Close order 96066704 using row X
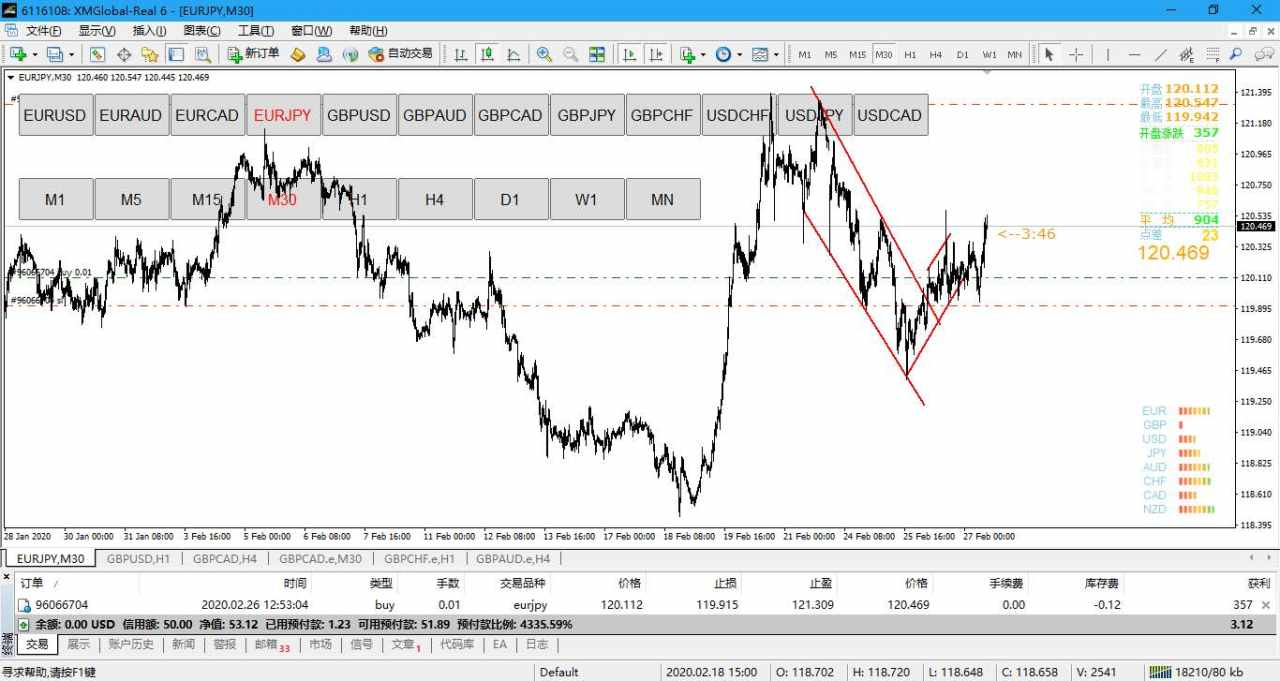This screenshot has height=681, width=1280. point(1267,605)
